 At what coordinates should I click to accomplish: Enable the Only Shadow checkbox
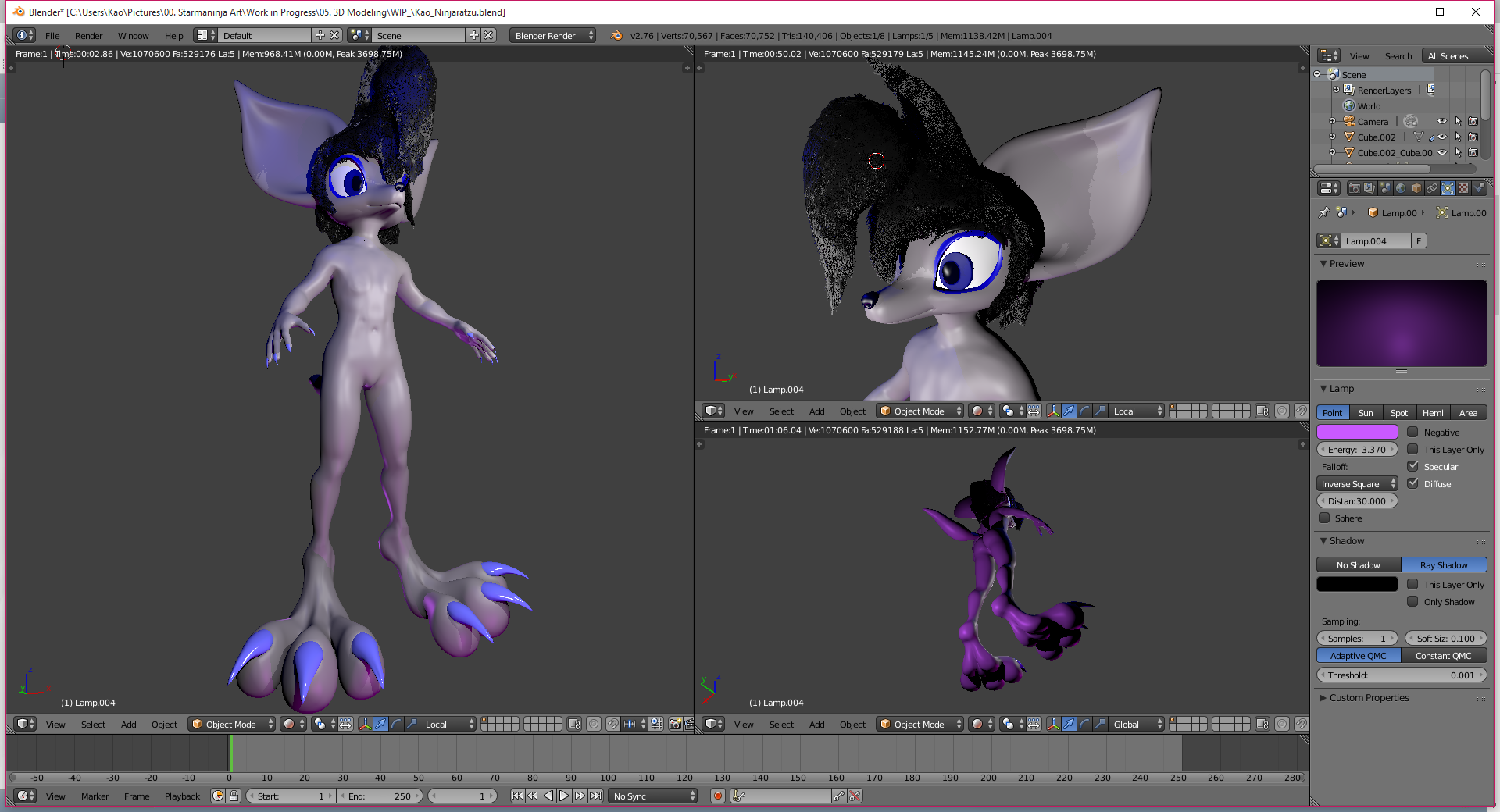(1412, 601)
